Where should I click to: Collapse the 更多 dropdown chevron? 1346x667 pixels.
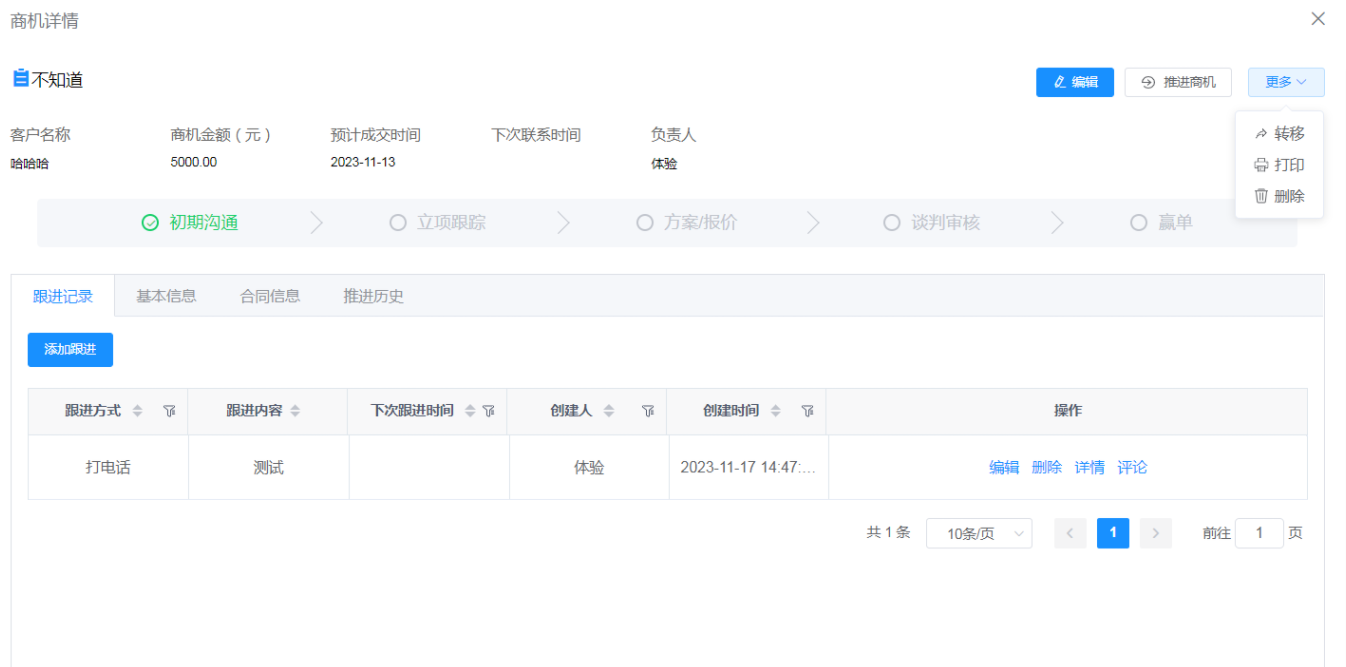click(x=1302, y=82)
